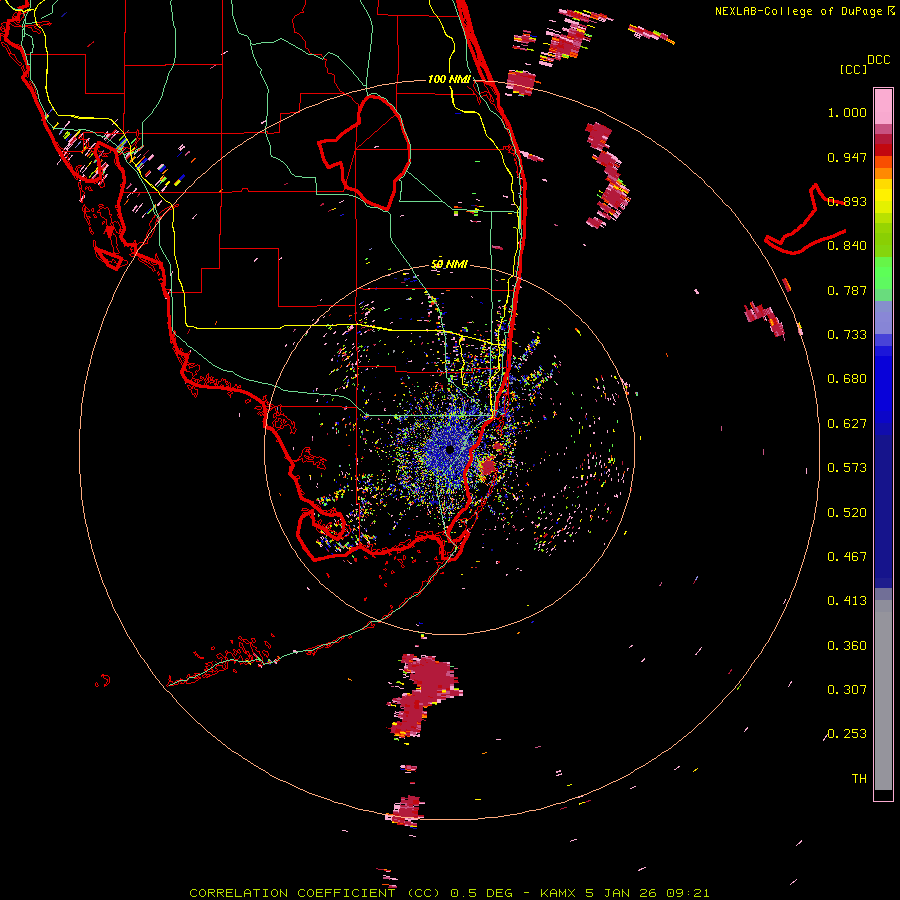The width and height of the screenshot is (900, 900).
Task: Select the 0.733 color scale value
Action: (847, 335)
